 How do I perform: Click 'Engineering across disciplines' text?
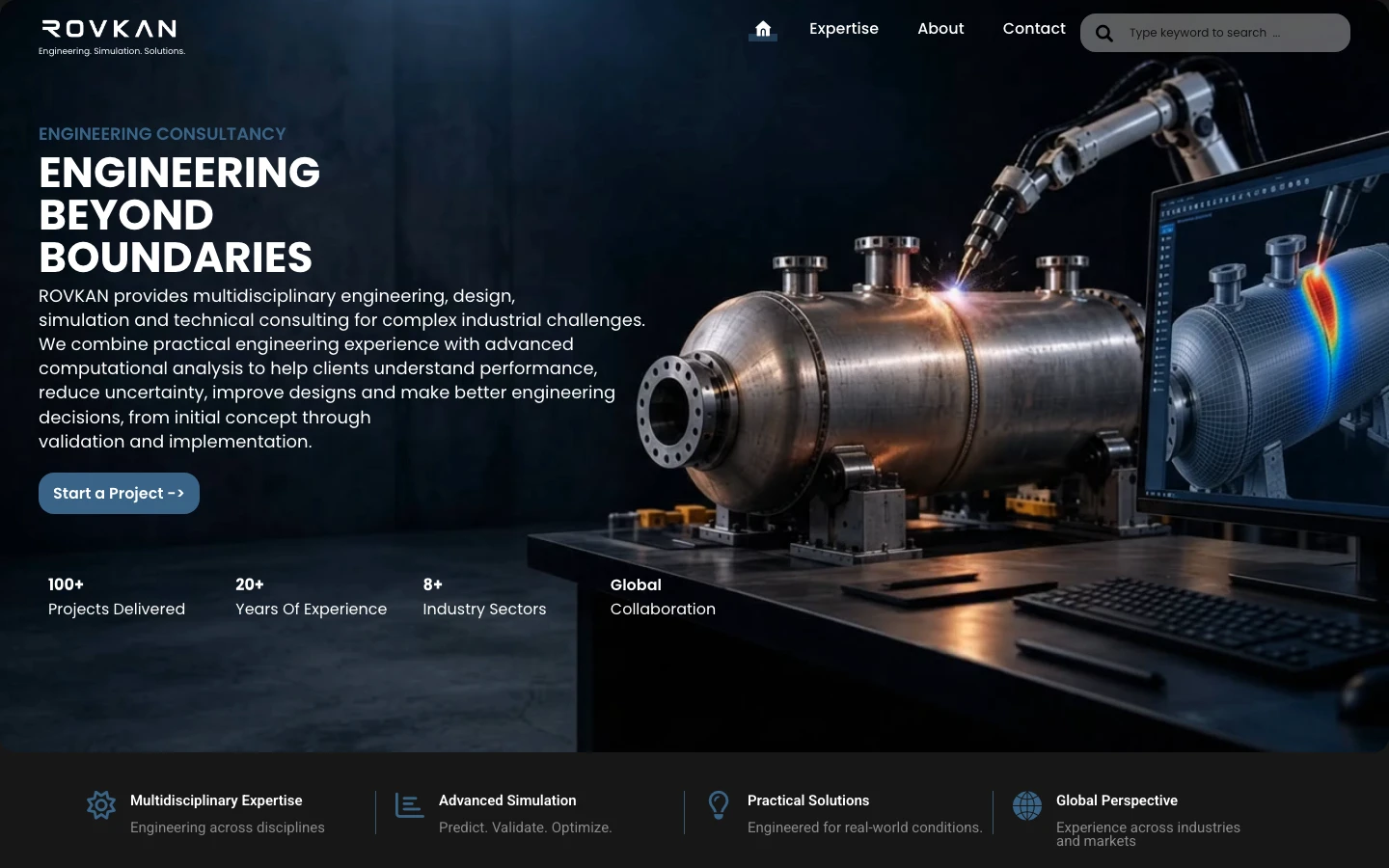(228, 827)
